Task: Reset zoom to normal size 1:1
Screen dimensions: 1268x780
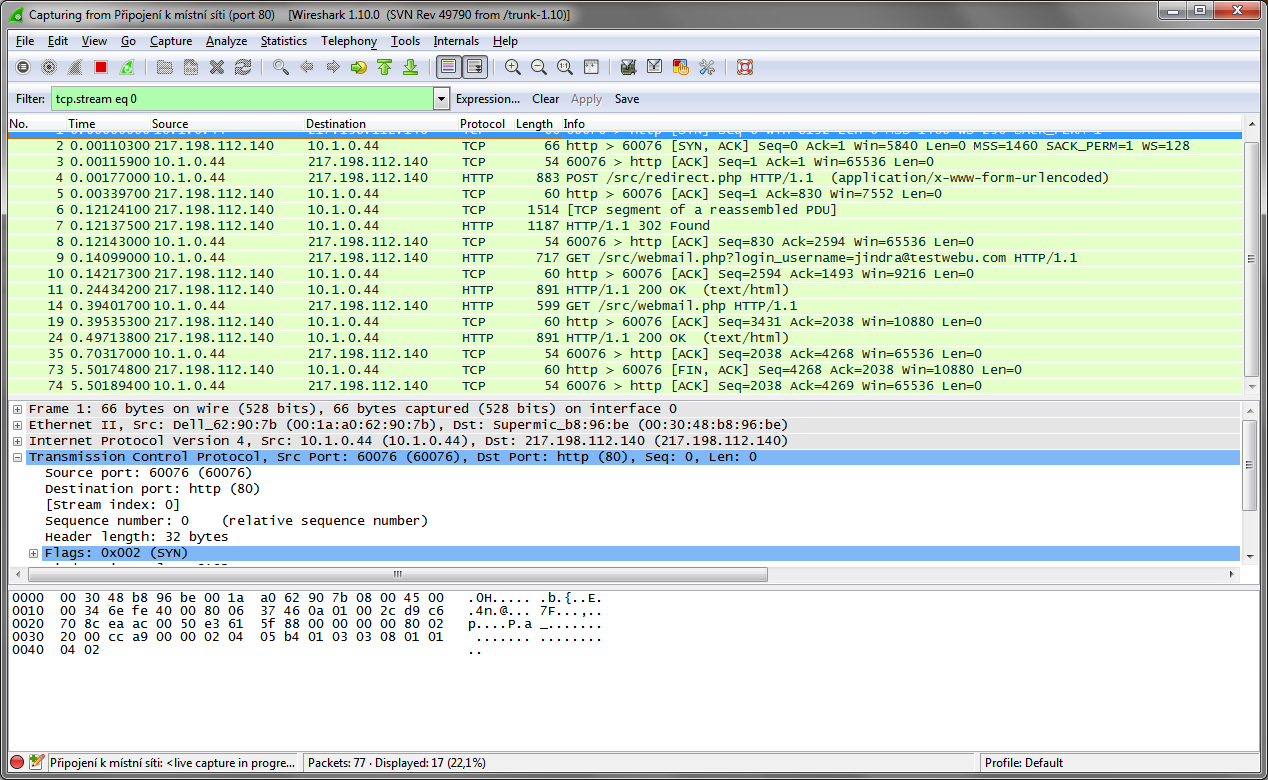Action: 565,67
